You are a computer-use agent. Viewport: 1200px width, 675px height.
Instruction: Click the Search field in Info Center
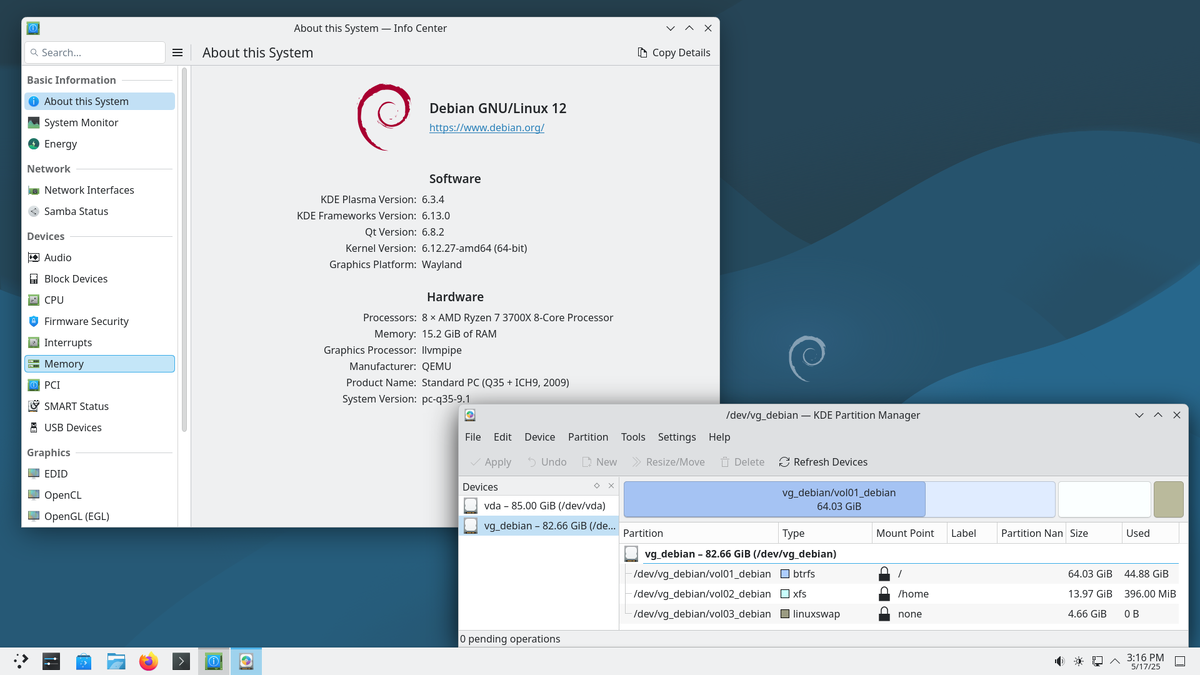click(95, 51)
